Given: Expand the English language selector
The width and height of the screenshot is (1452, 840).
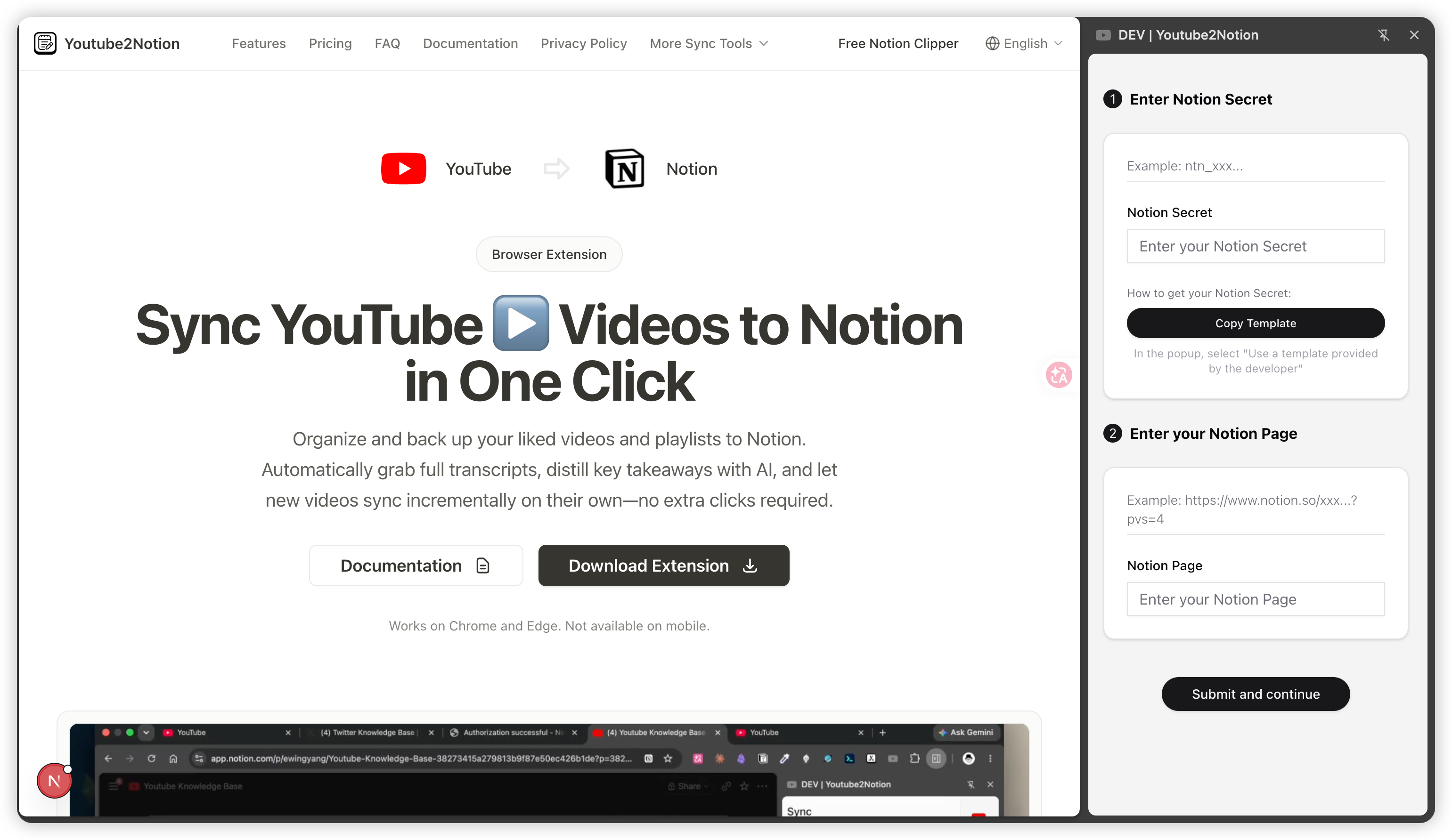Looking at the screenshot, I should 1024,43.
